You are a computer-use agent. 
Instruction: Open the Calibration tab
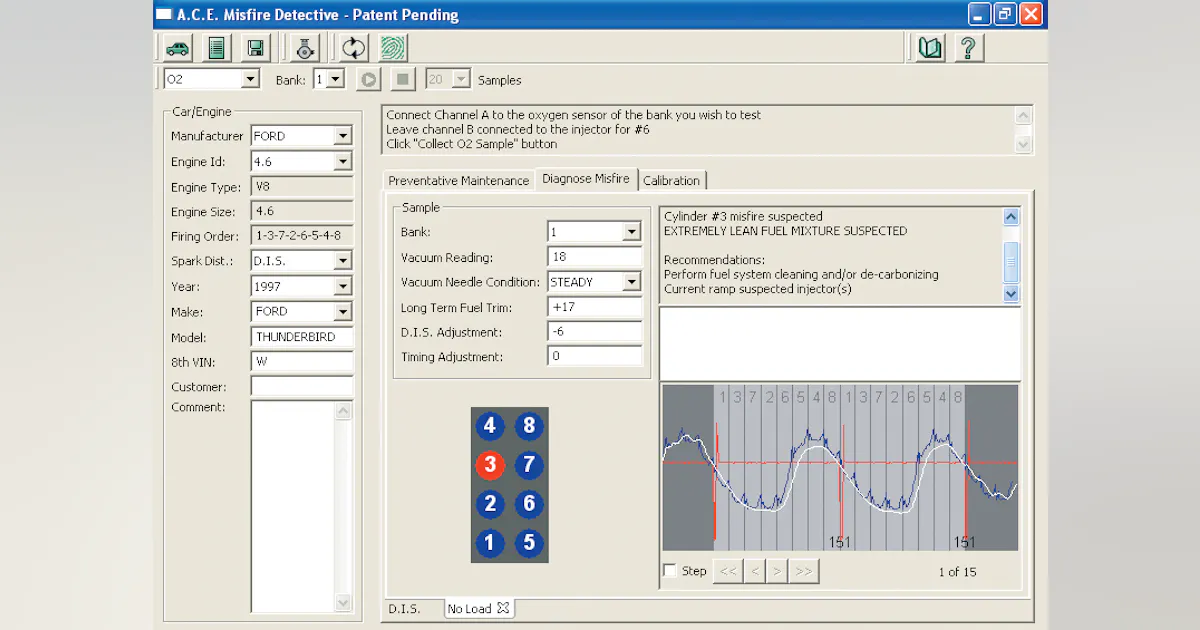point(672,181)
